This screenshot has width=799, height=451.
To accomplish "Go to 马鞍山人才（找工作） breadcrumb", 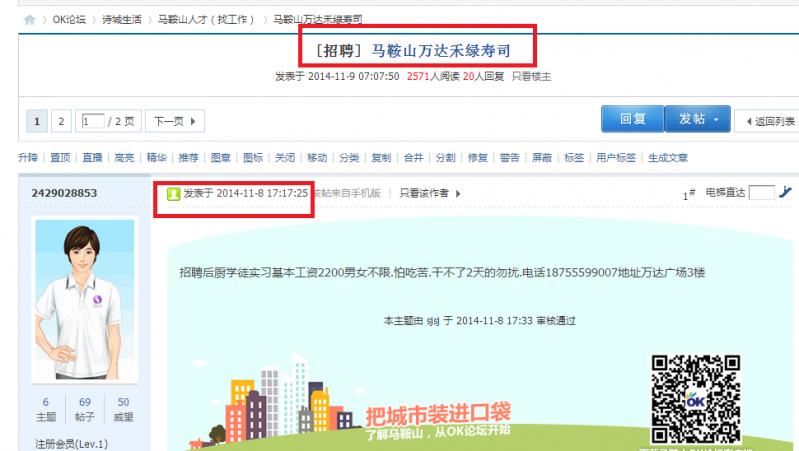I will [x=206, y=20].
